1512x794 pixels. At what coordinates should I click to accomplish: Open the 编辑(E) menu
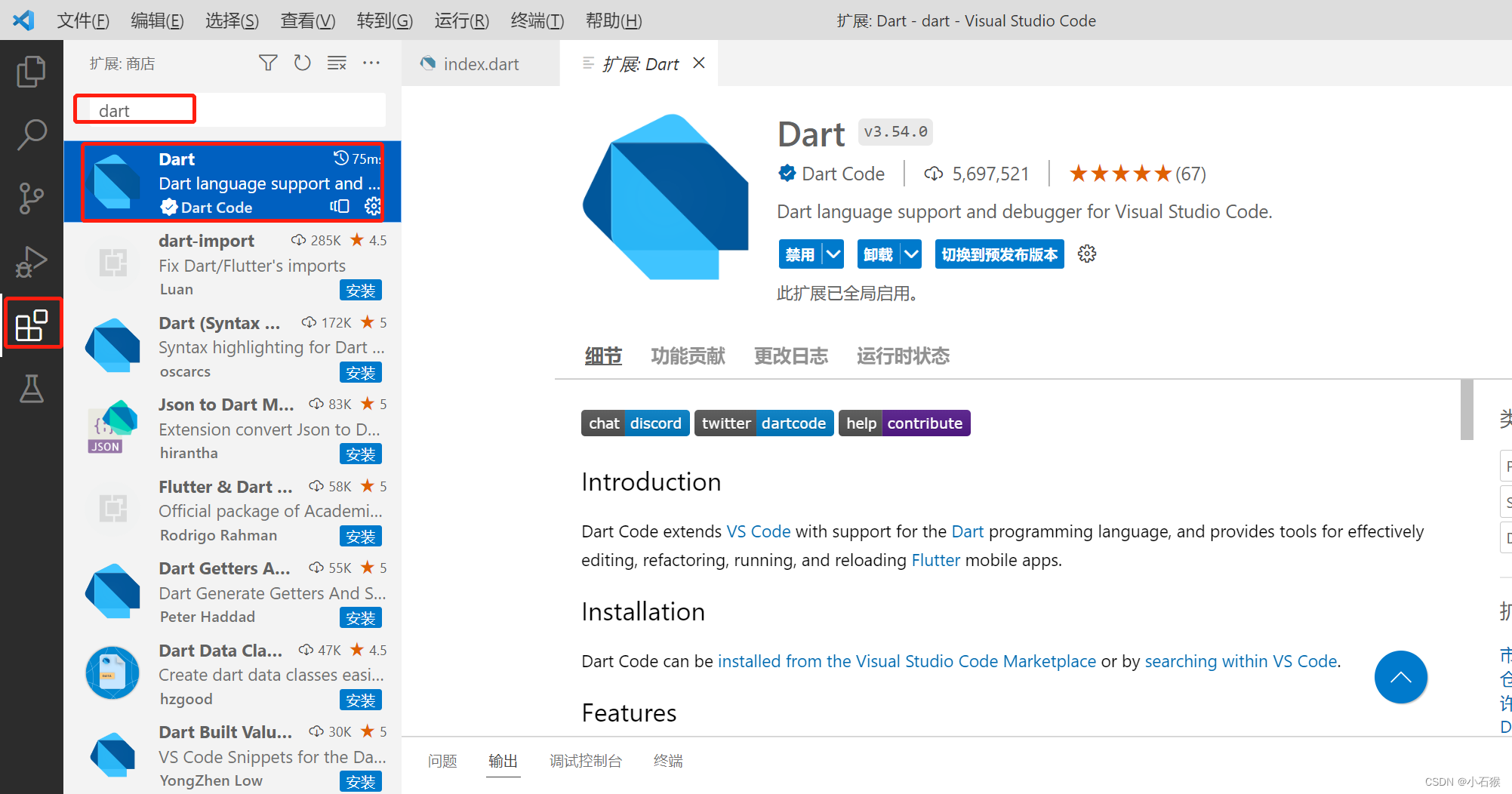[x=157, y=20]
